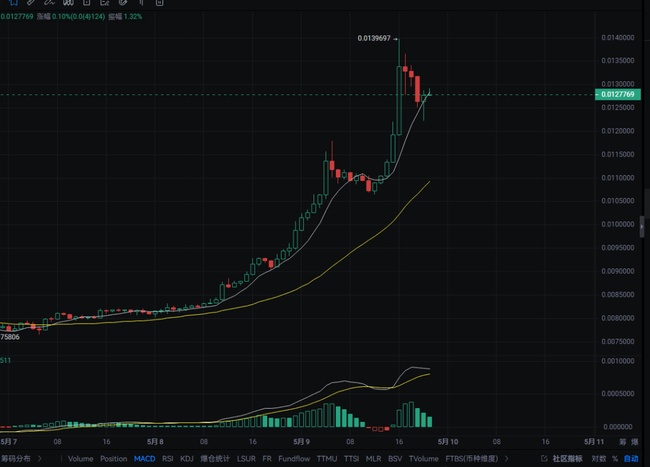Switch to the KDJ indicator tab

click(187, 459)
